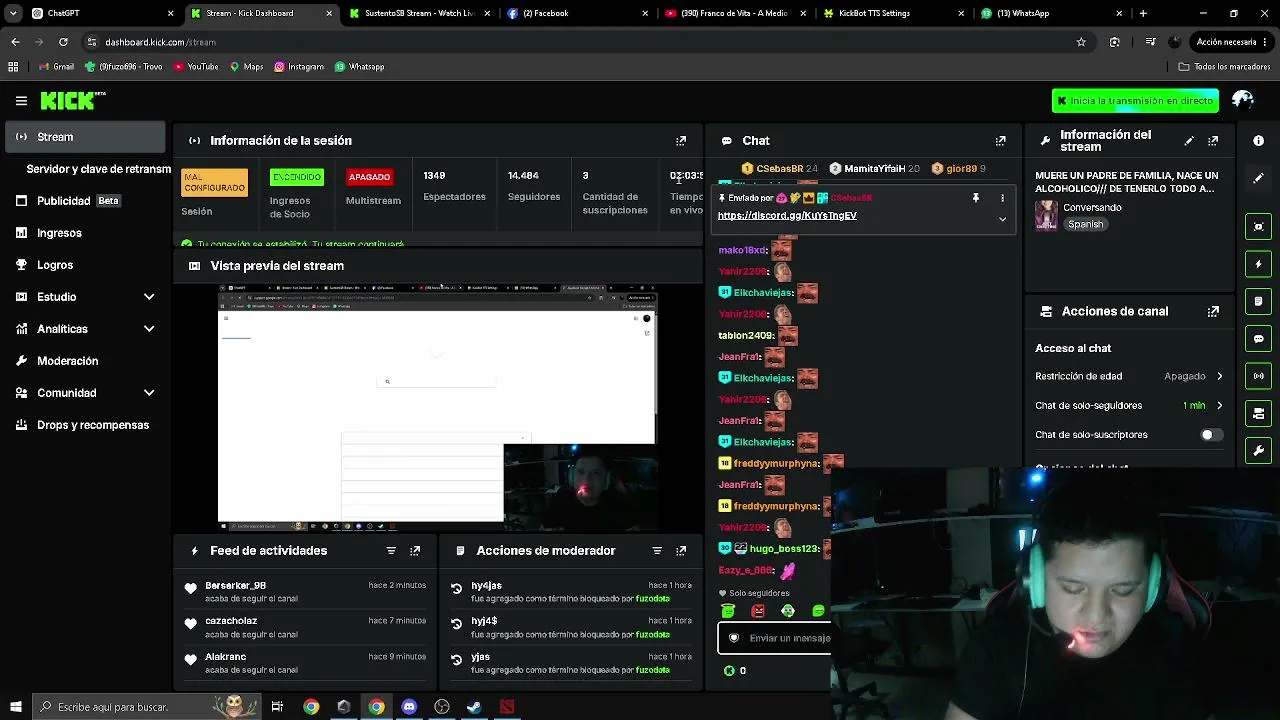Click the dashboard.kick.com address bar
This screenshot has height=720, width=1280.
[x=580, y=42]
